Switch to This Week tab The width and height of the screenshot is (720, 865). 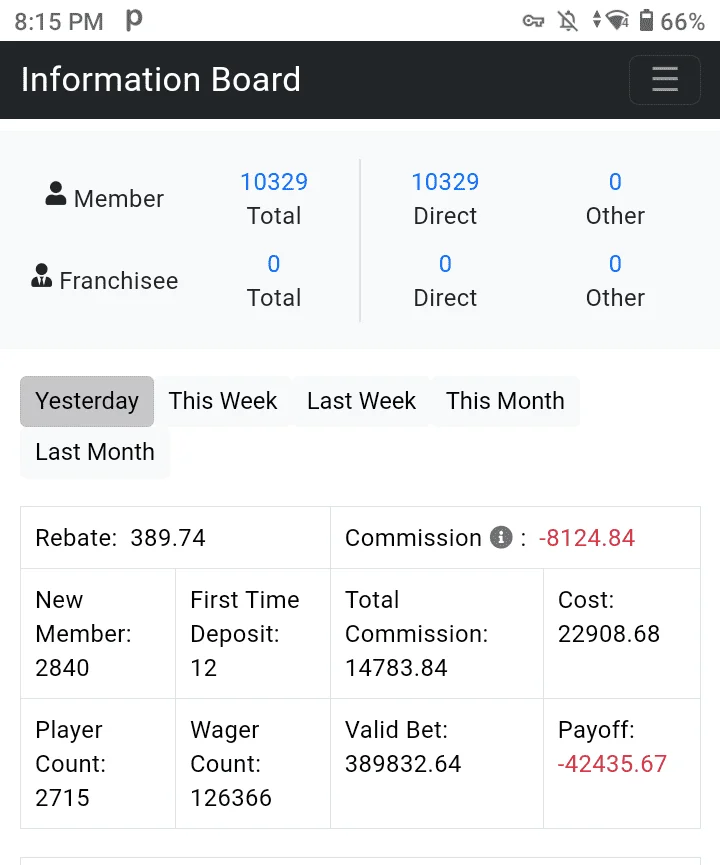pos(223,401)
